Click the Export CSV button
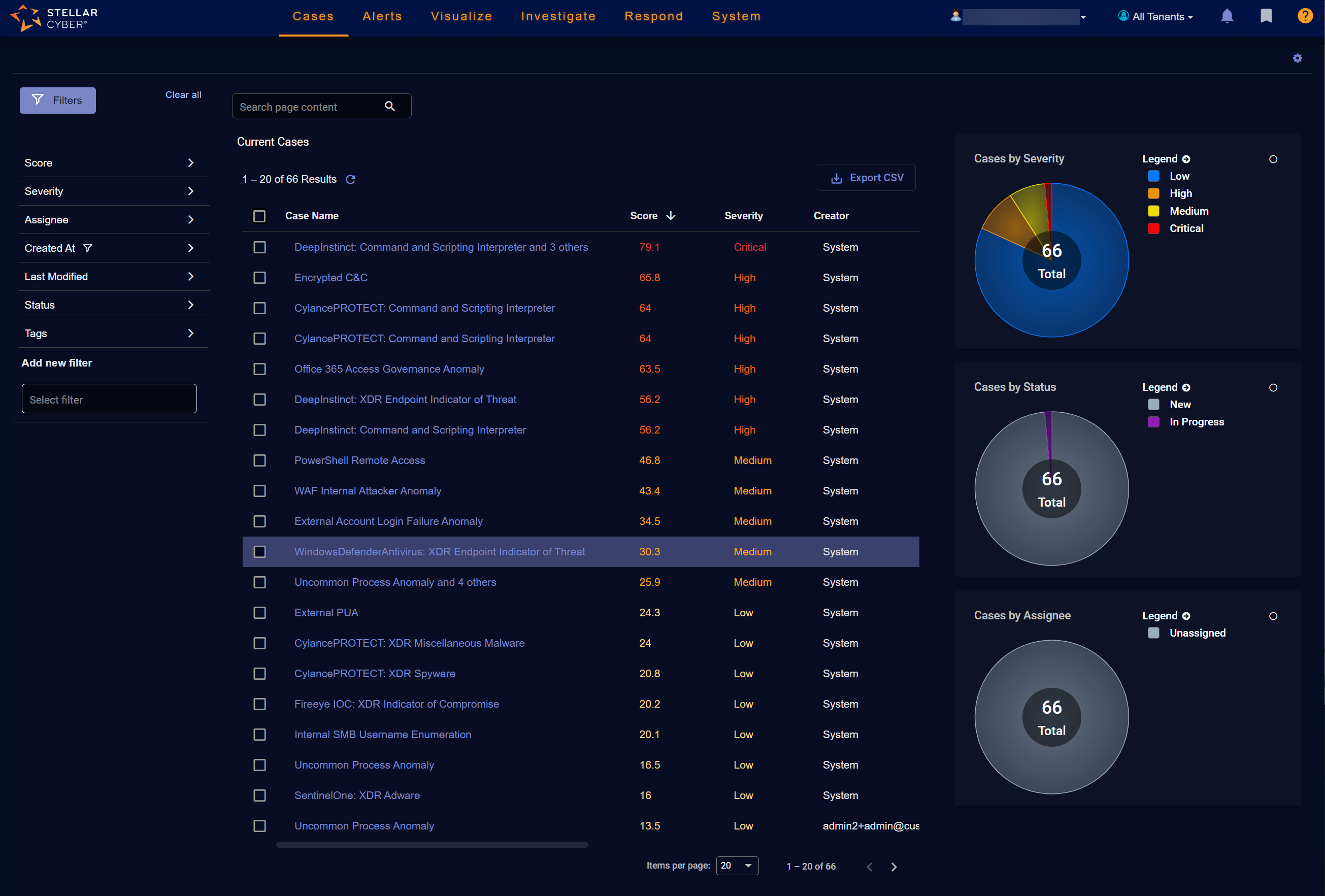The image size is (1325, 896). [x=866, y=178]
